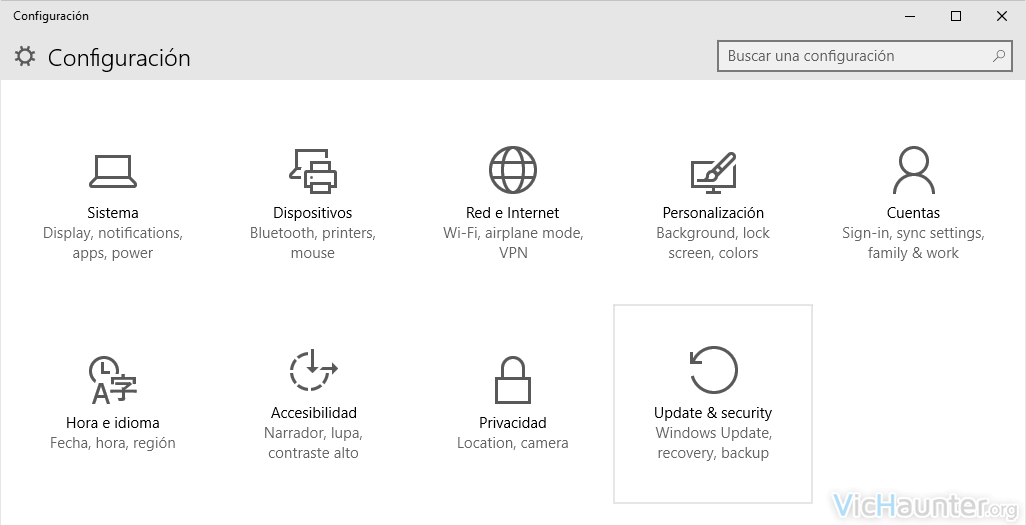The width and height of the screenshot is (1026, 525).
Task: Open the Dispositivos printer icon
Action: [x=313, y=172]
